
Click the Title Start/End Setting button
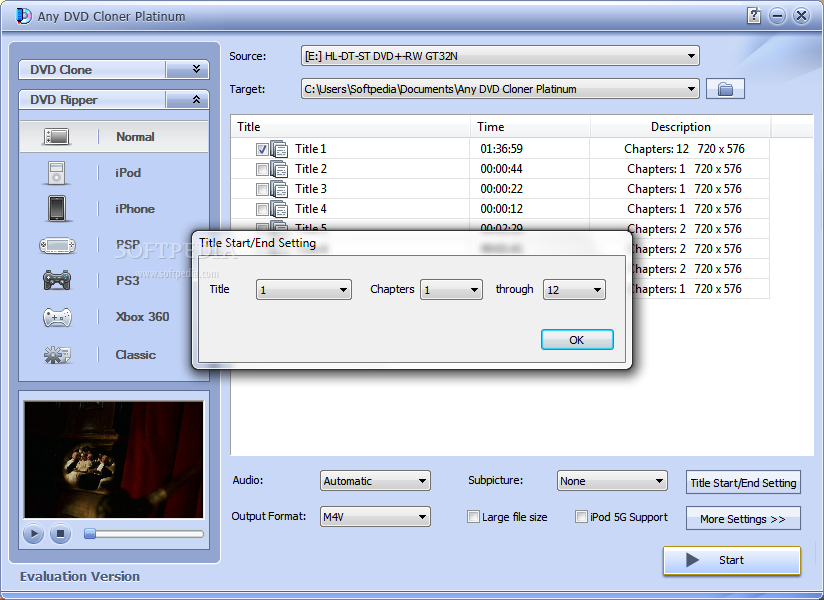click(743, 483)
